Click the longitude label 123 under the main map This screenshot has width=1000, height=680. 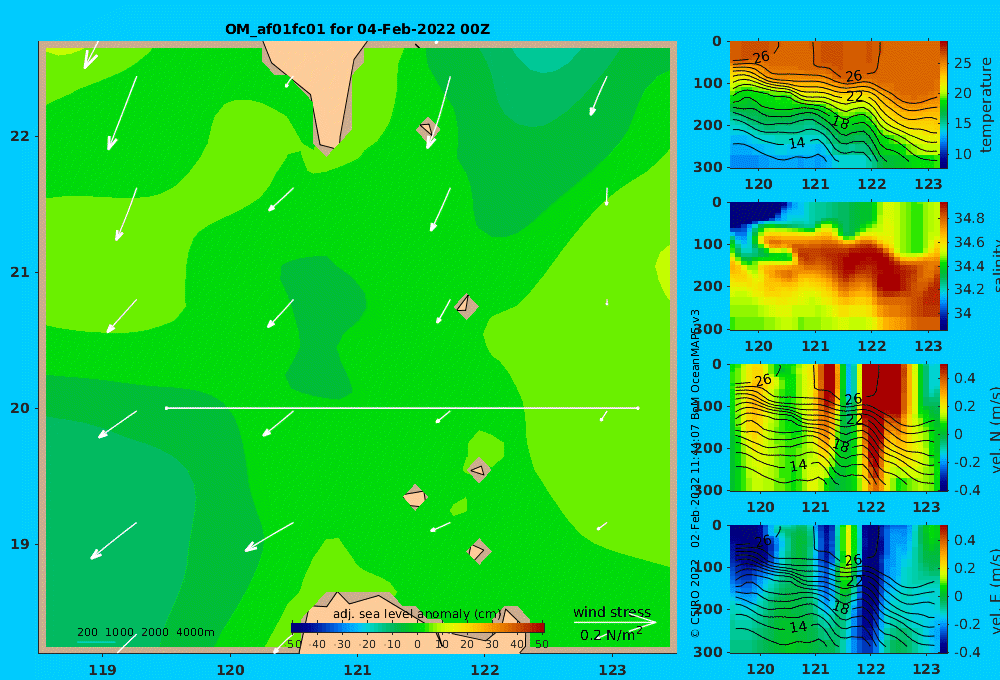coord(613,670)
